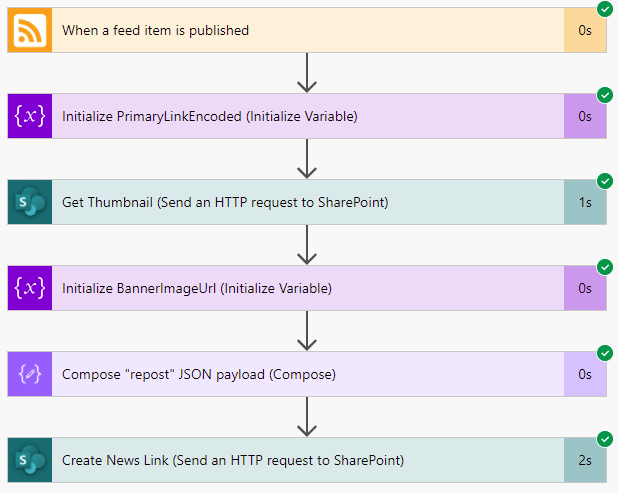Click the RSS feed trigger icon
618x493 pixels.
pos(30,30)
